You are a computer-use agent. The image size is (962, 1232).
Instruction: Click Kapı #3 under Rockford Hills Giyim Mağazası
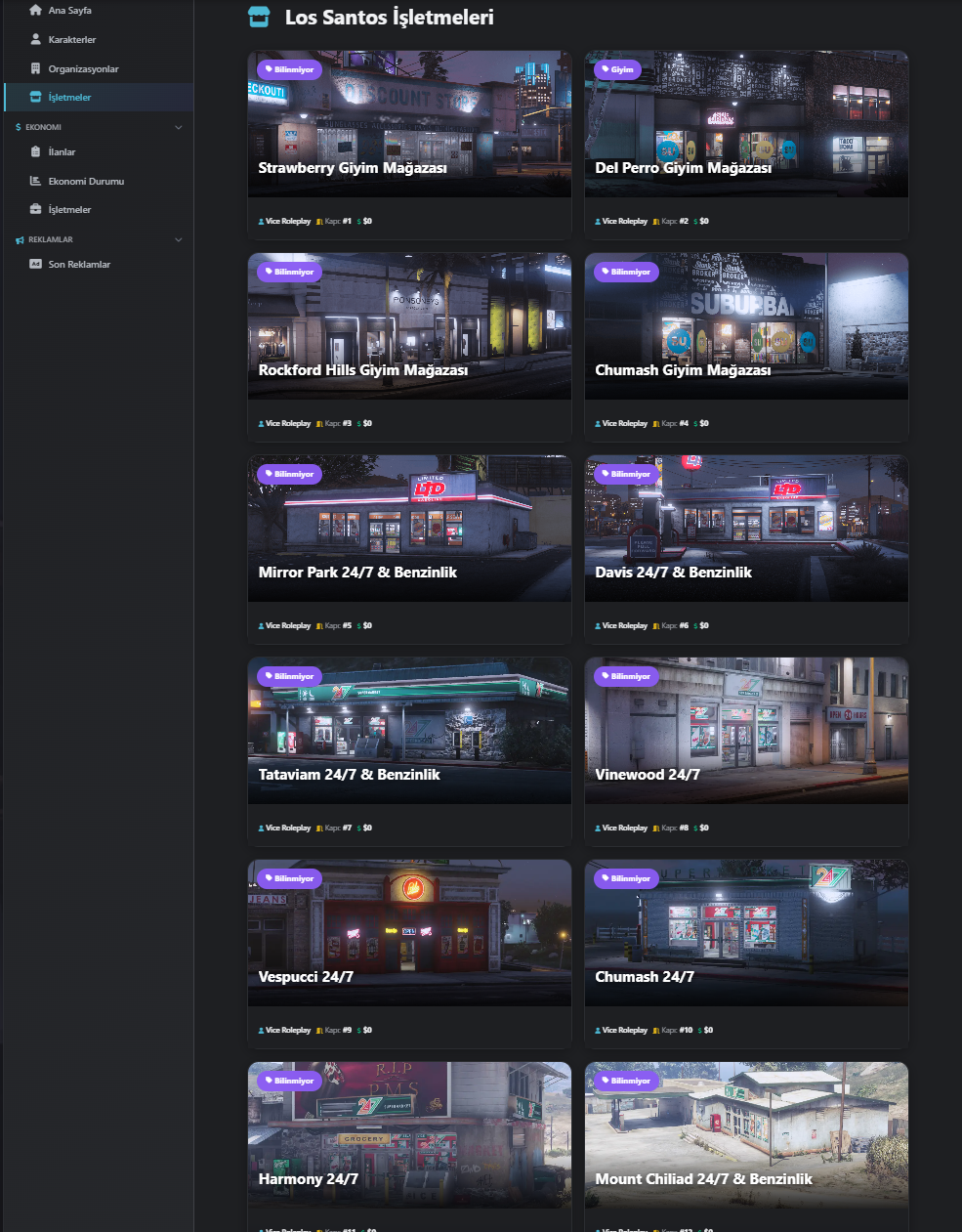click(x=338, y=424)
